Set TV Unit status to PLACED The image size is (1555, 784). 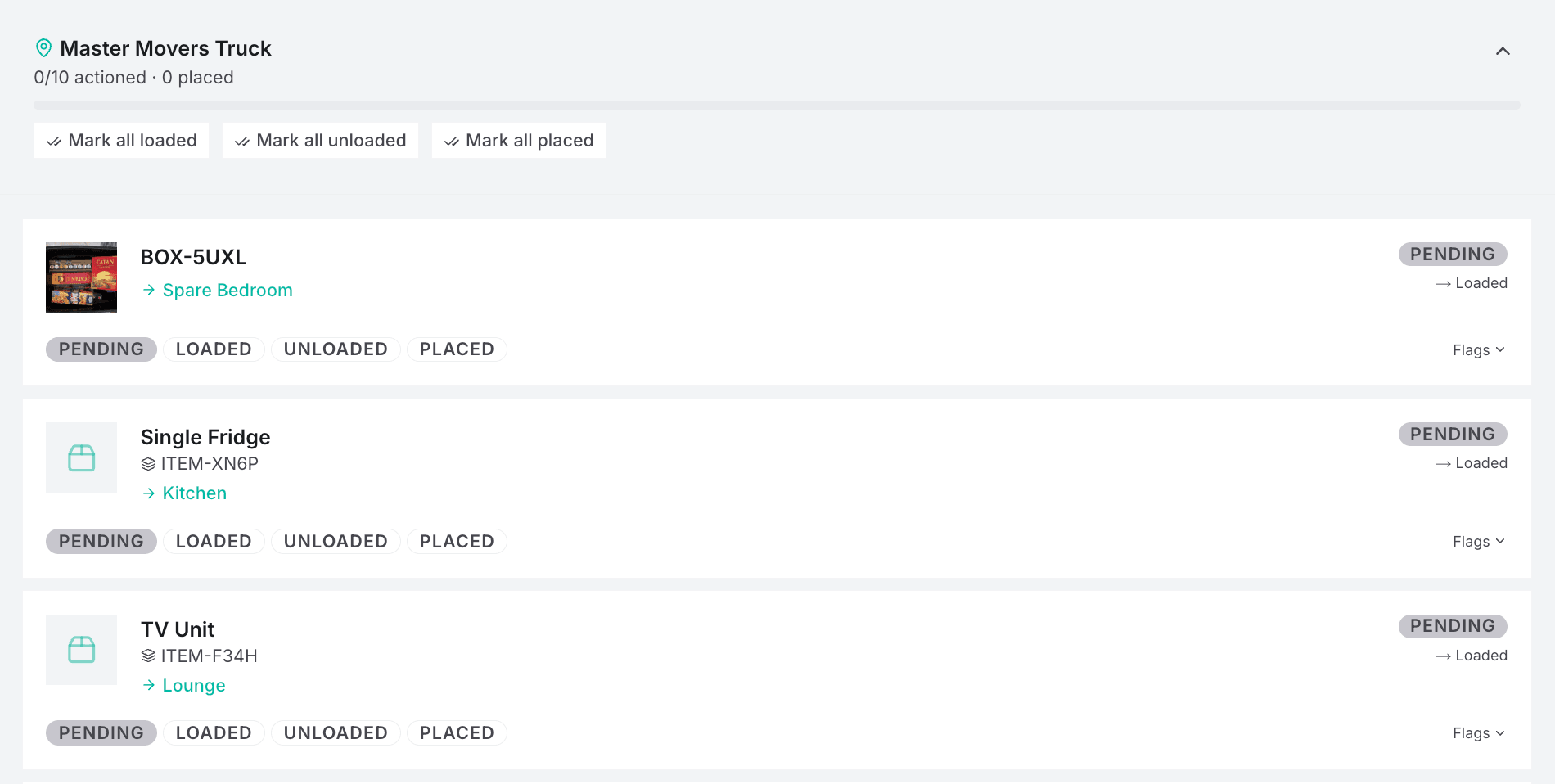pyautogui.click(x=457, y=732)
